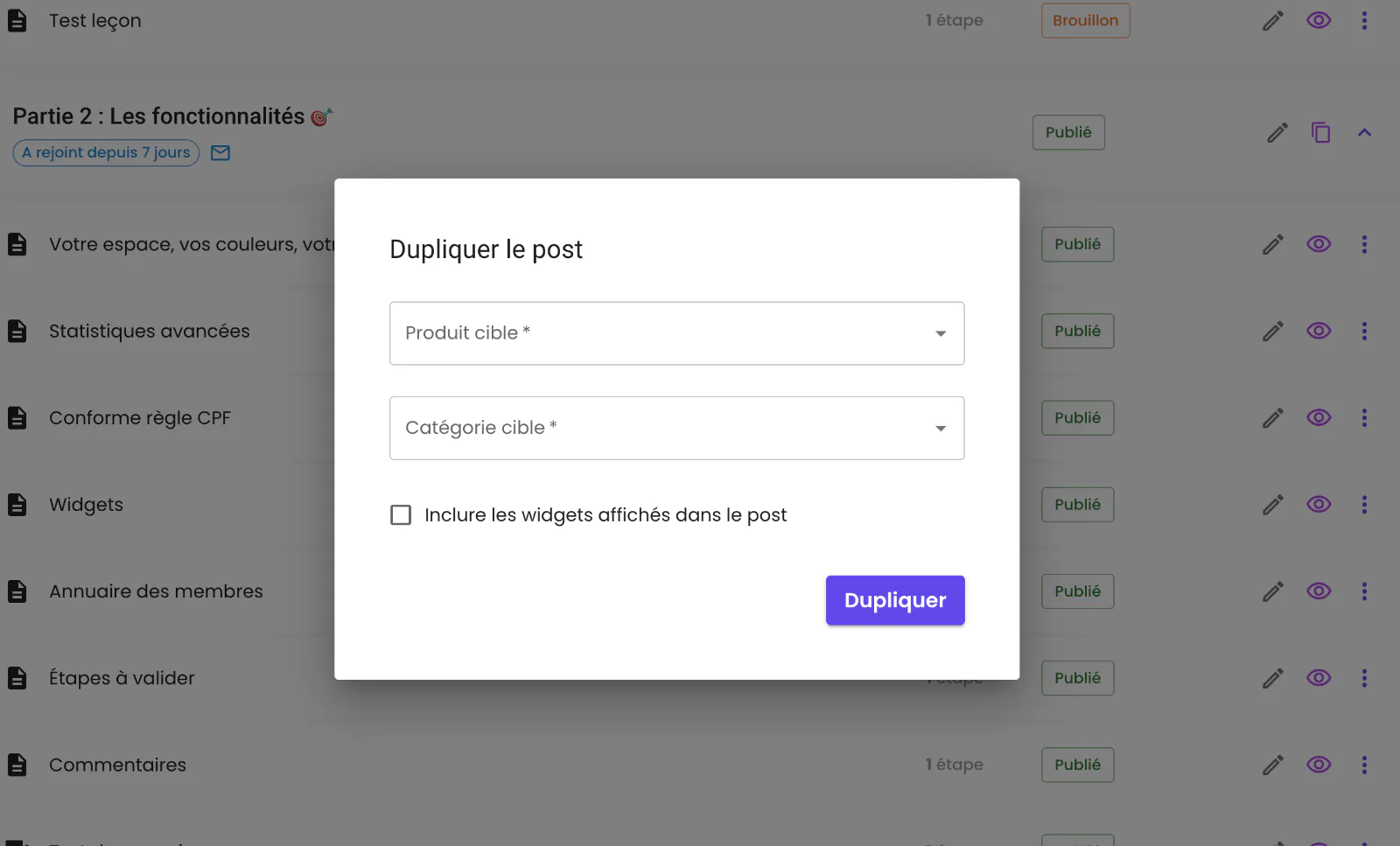The image size is (1400, 846).
Task: Click the Dupliquer button
Action: coord(895,600)
